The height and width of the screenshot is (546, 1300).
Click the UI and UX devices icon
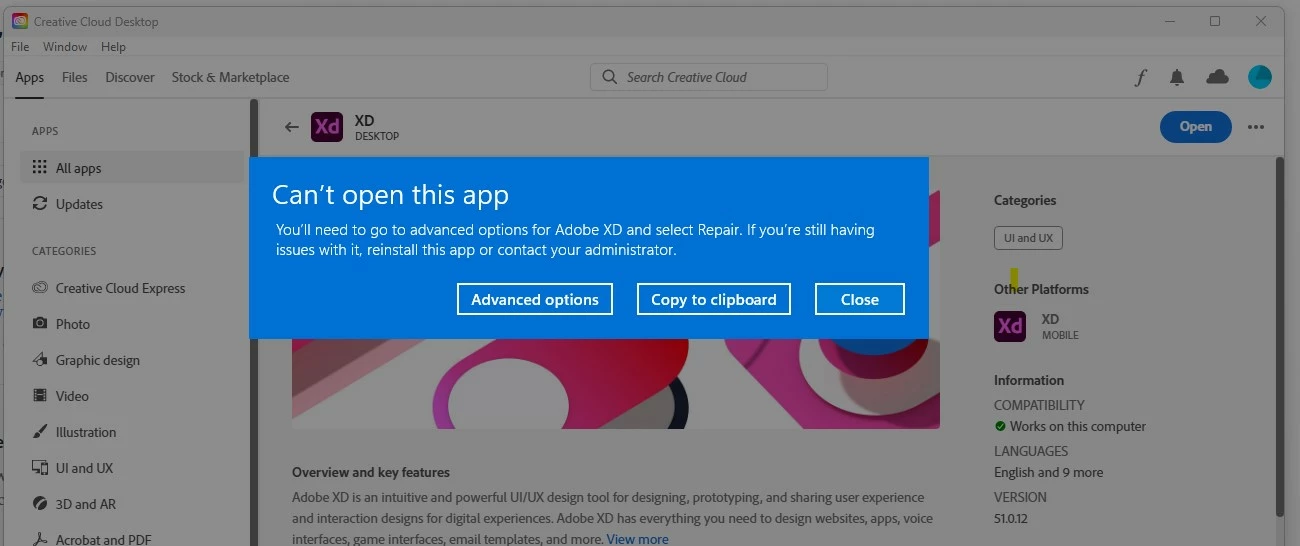pos(40,468)
